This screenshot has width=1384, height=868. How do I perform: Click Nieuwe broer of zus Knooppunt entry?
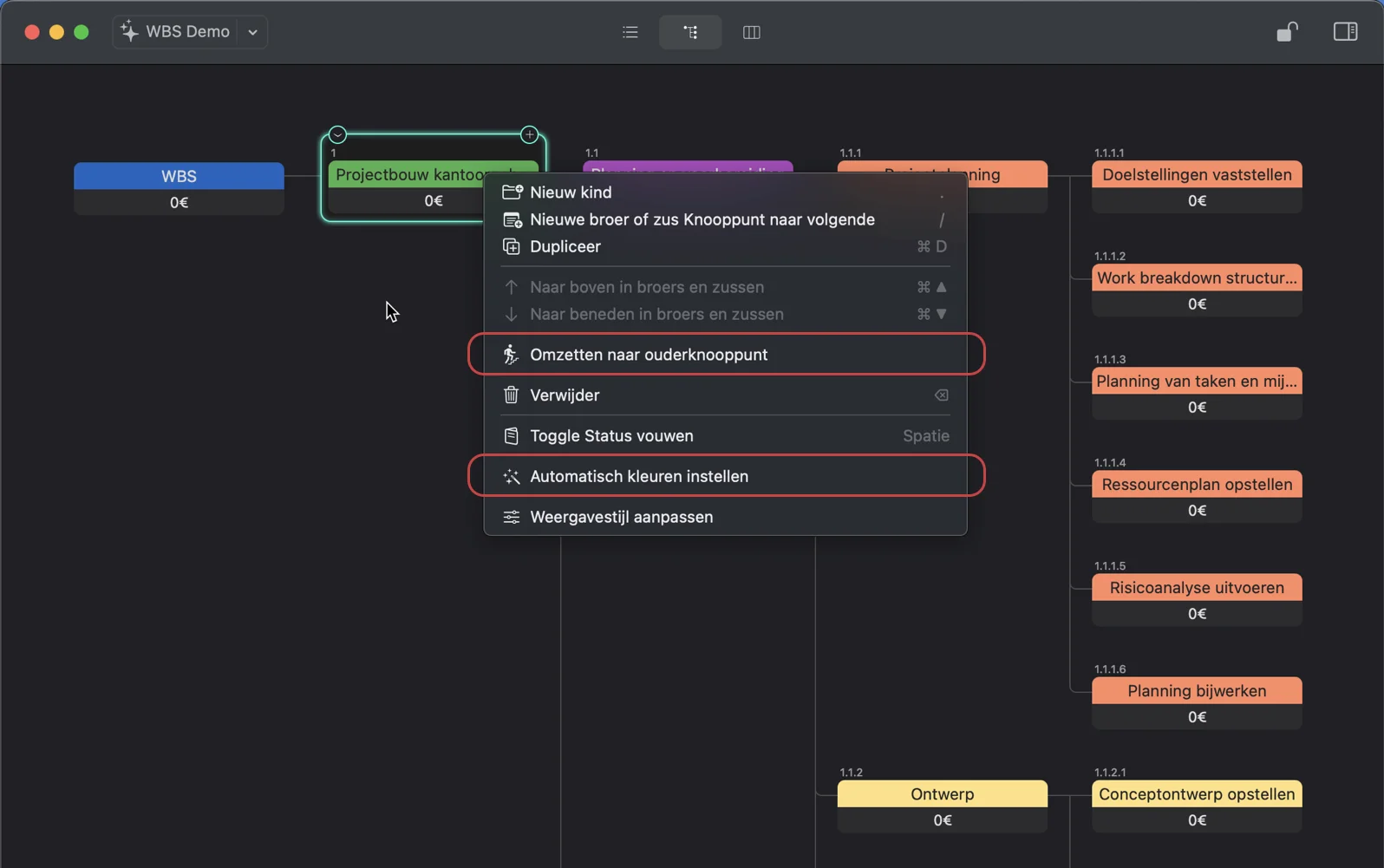pyautogui.click(x=702, y=220)
